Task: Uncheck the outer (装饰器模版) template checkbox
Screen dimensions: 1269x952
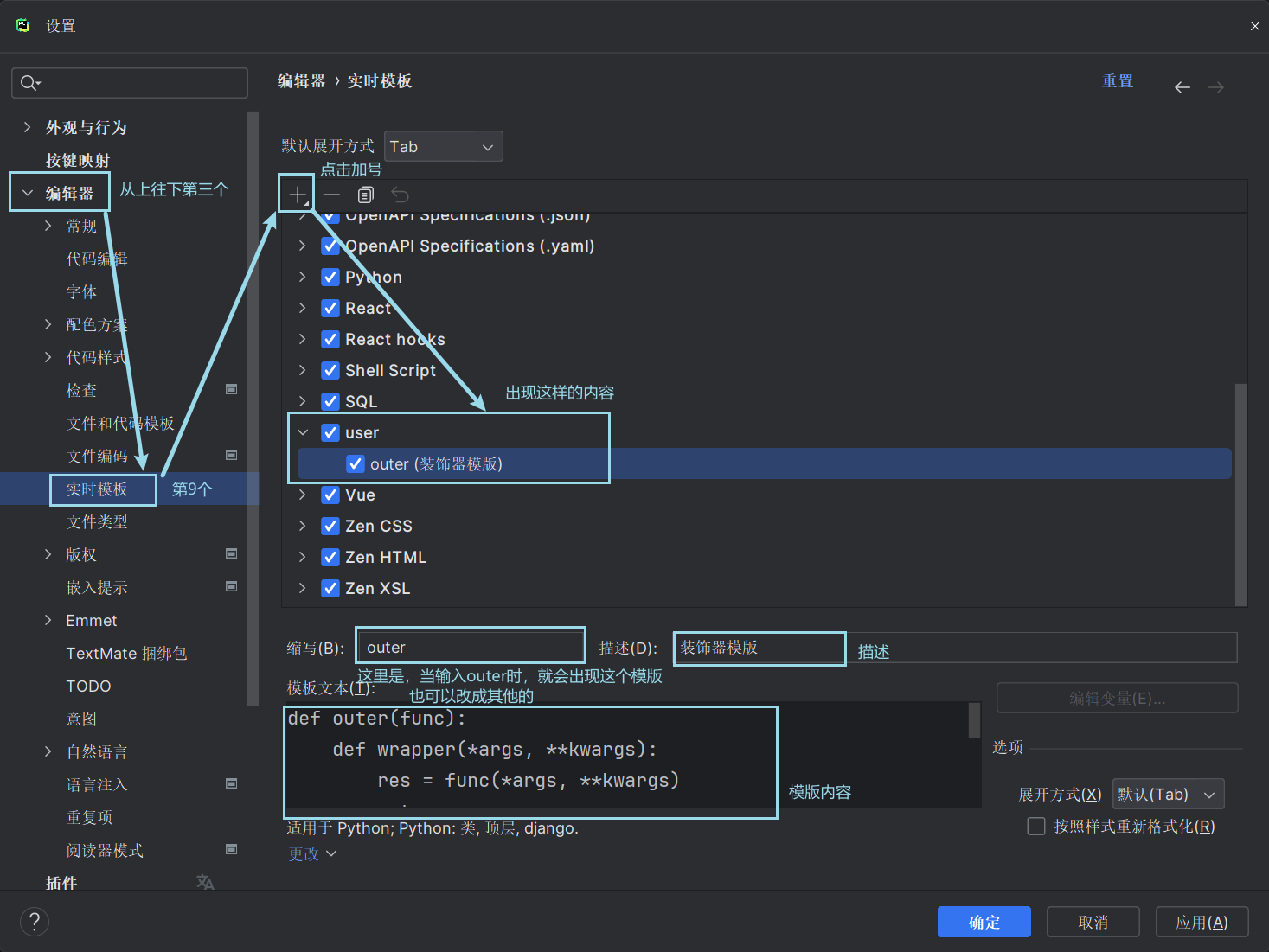Action: coord(356,464)
